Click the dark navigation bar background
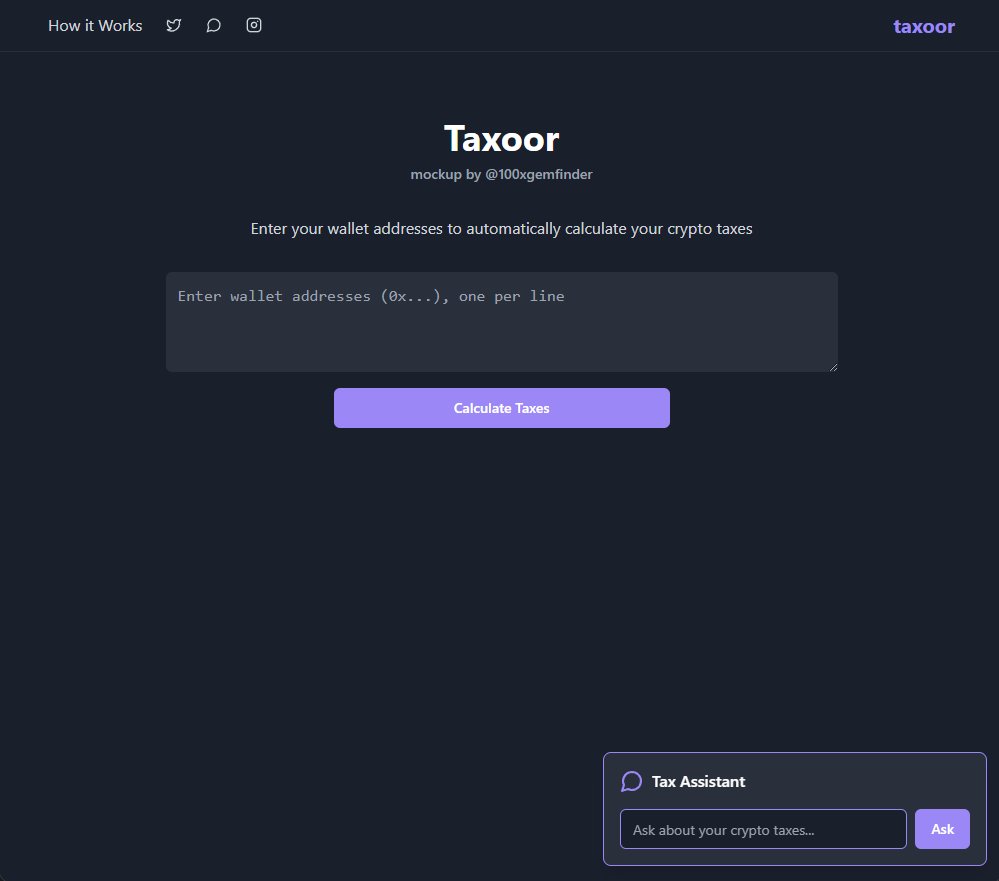Image resolution: width=999 pixels, height=881 pixels. tap(550, 25)
